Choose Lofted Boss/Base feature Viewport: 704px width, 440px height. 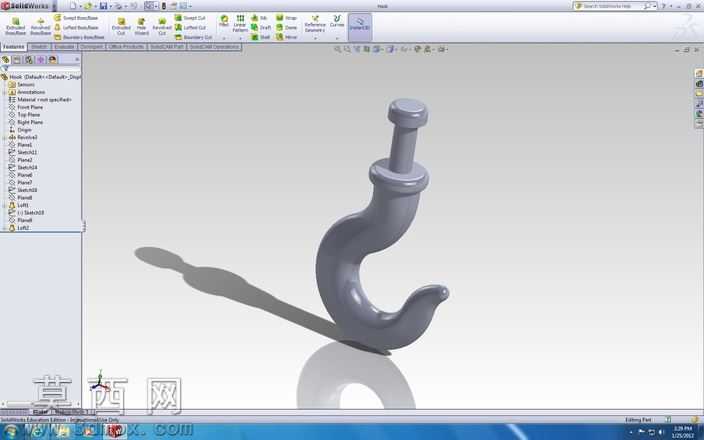[x=76, y=27]
